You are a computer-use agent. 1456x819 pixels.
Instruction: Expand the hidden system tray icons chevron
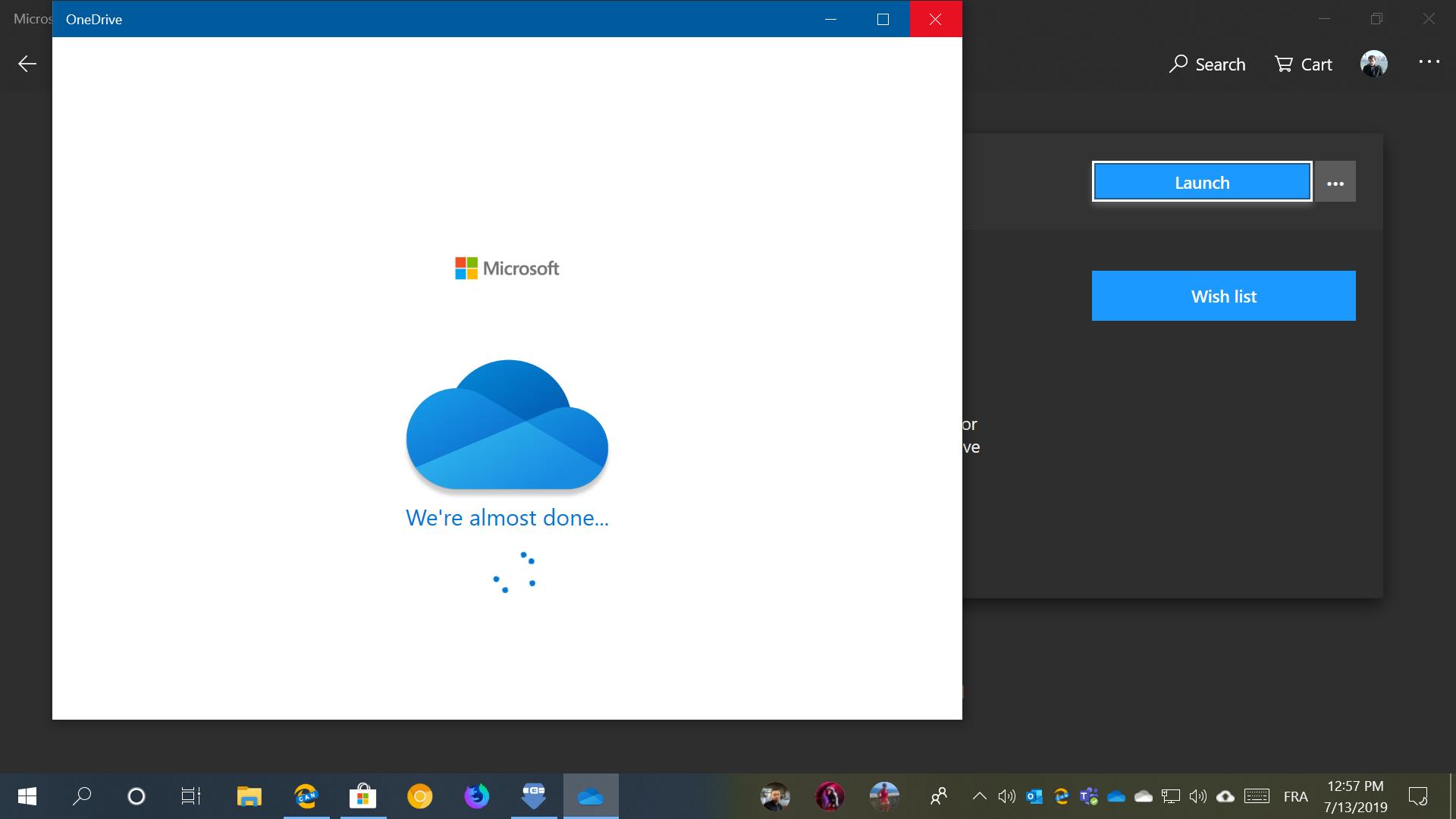click(x=979, y=796)
